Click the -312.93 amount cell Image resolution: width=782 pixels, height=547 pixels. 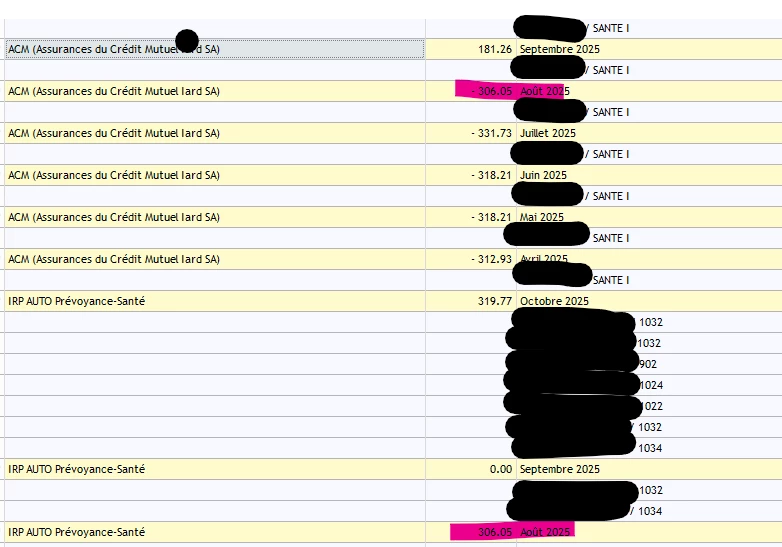[x=471, y=259]
